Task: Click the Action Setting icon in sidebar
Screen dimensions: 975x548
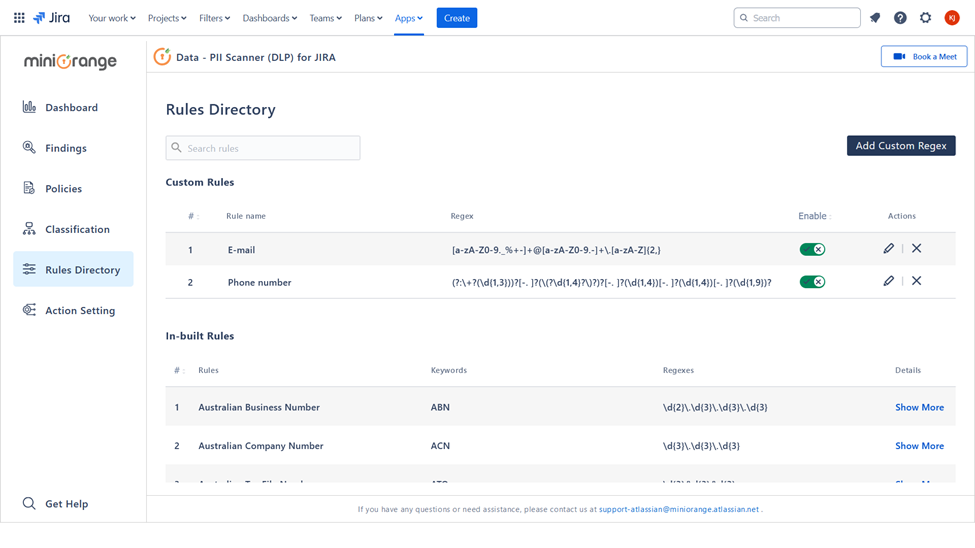Action: pyautogui.click(x=29, y=310)
